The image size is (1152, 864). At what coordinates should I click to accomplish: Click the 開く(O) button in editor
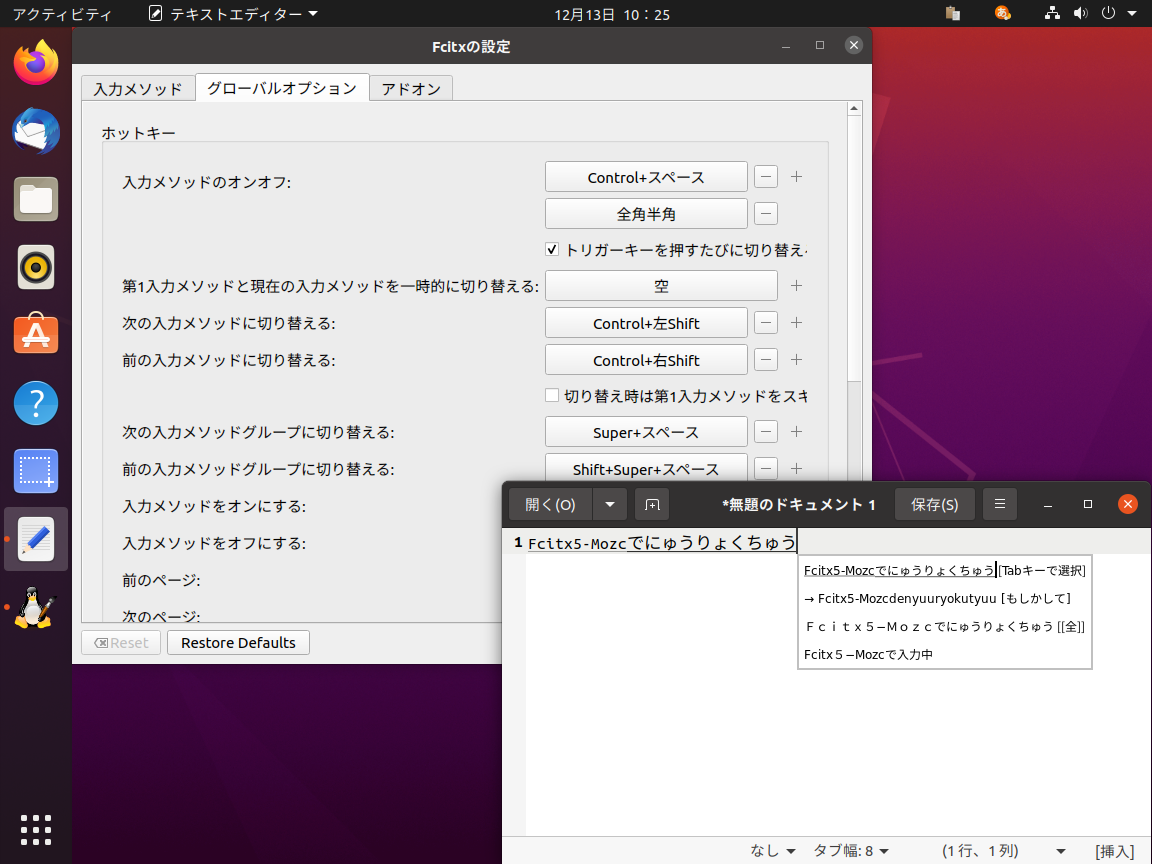[x=550, y=504]
